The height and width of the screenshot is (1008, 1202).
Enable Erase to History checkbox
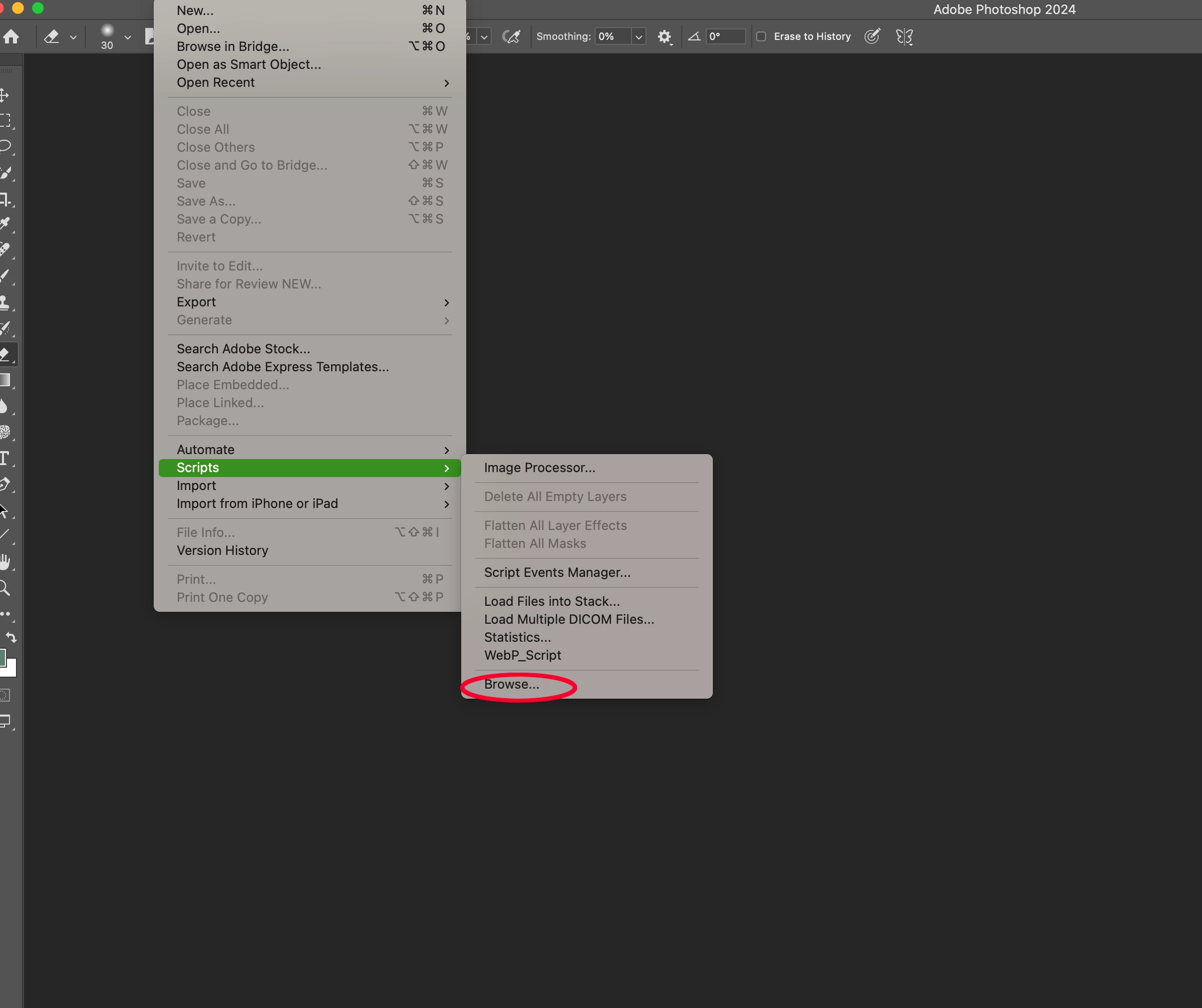[761, 36]
